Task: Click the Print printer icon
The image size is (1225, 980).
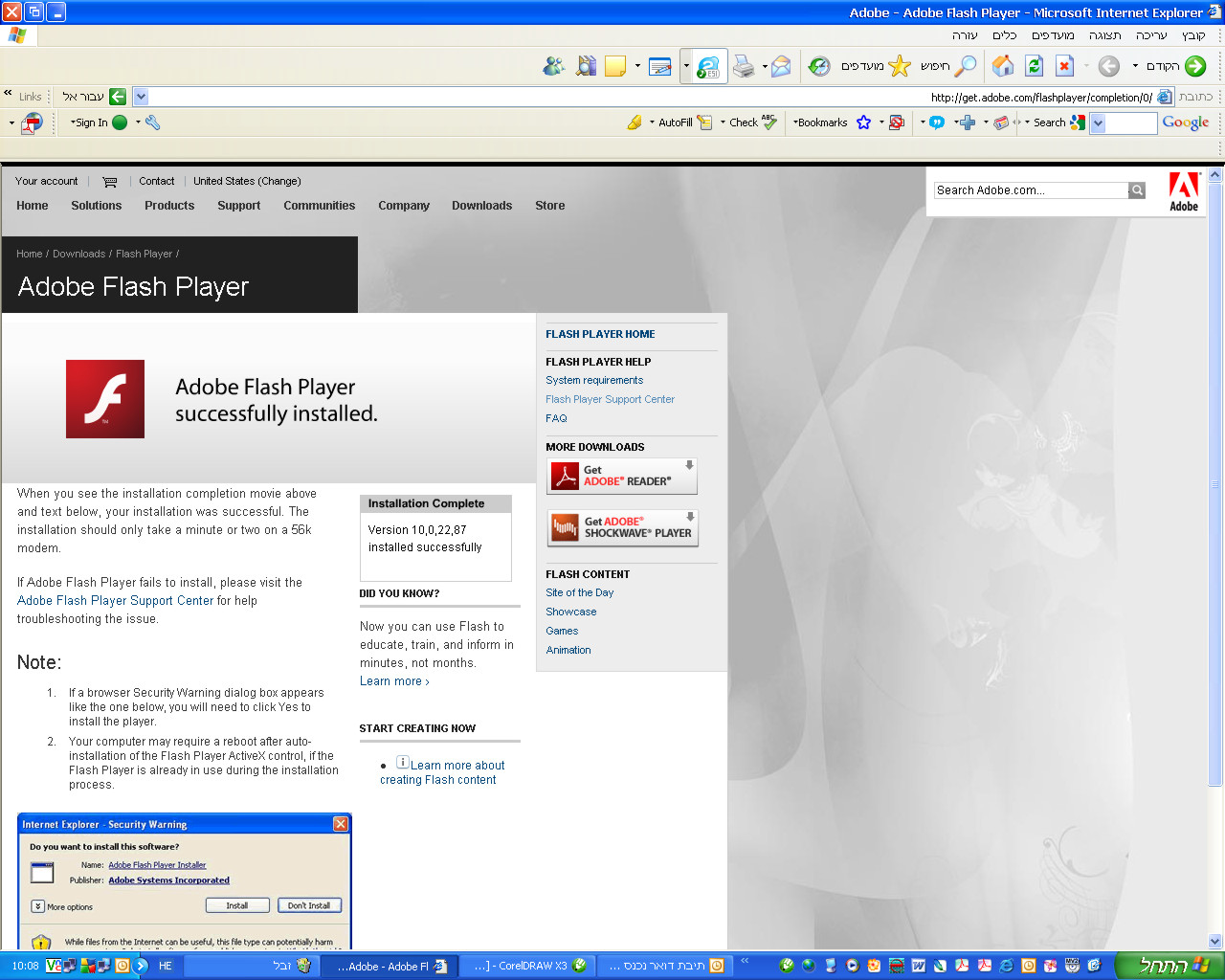Action: click(744, 66)
